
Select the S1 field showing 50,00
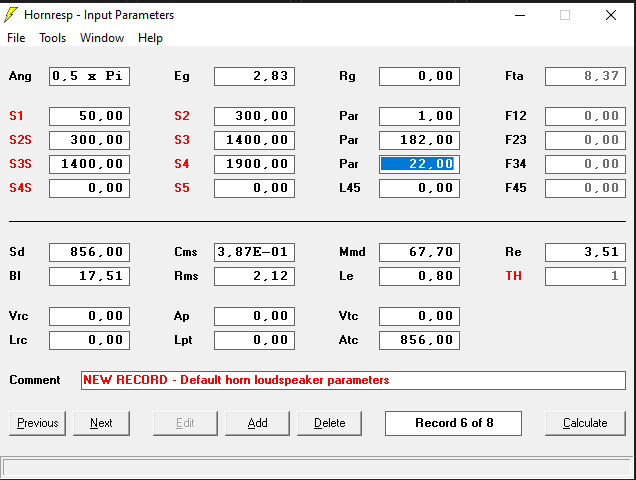coord(90,116)
